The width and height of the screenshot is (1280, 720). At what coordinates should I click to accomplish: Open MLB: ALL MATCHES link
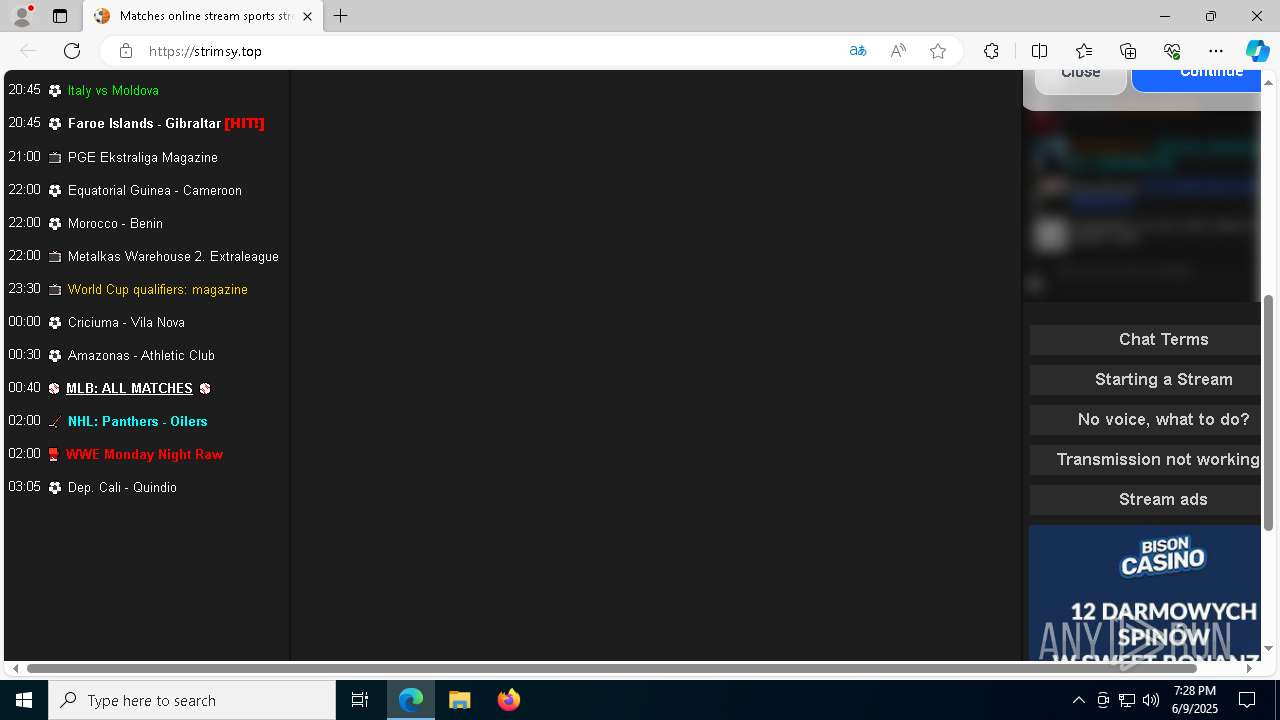pyautogui.click(x=129, y=388)
